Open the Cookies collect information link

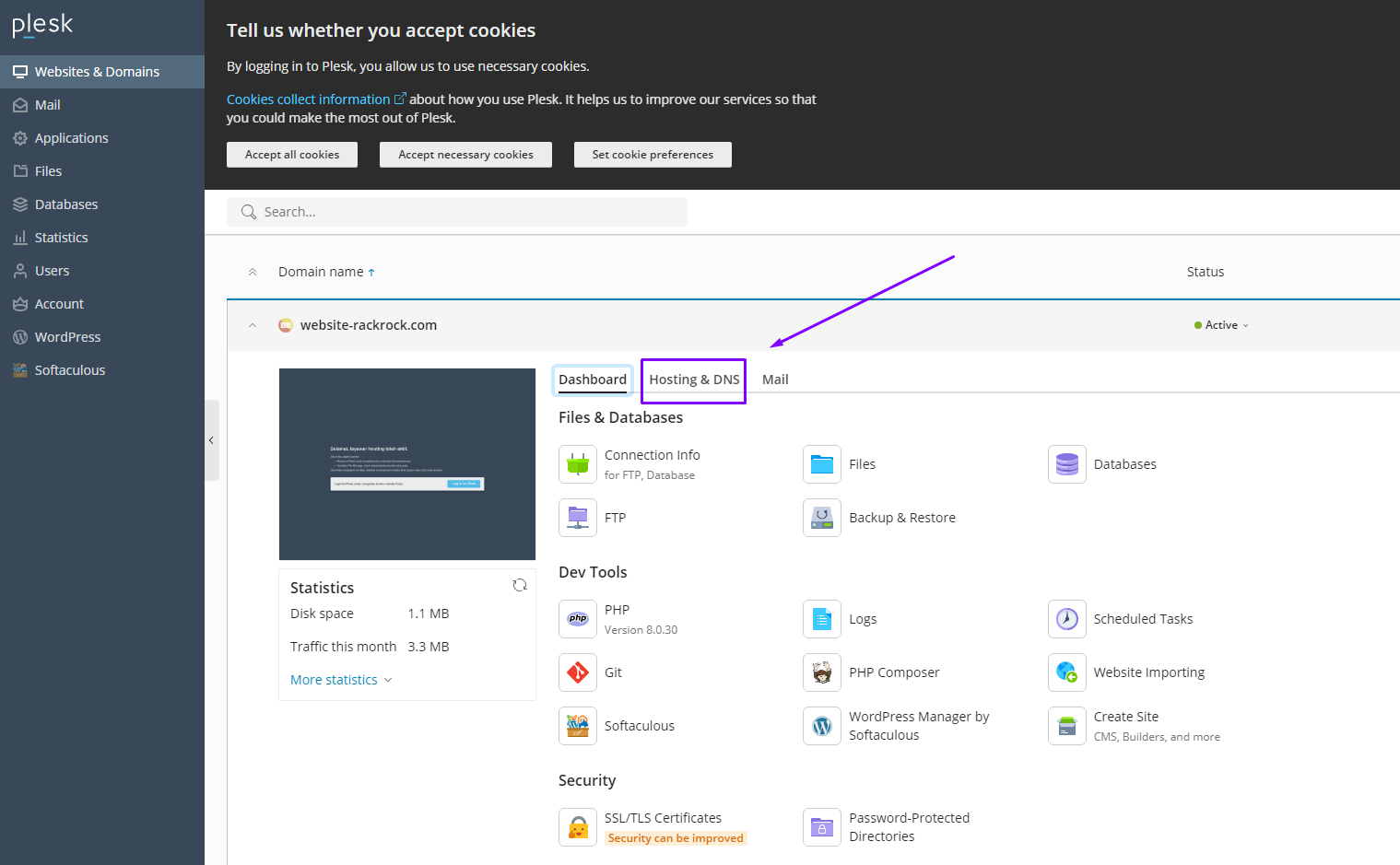309,99
